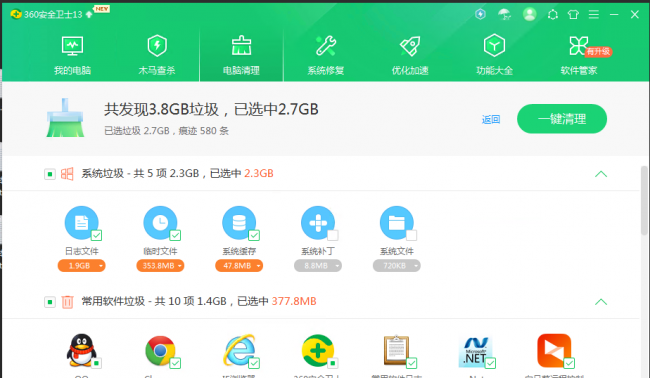
Task: Open the 优化加速 rocket icon
Action: (410, 46)
